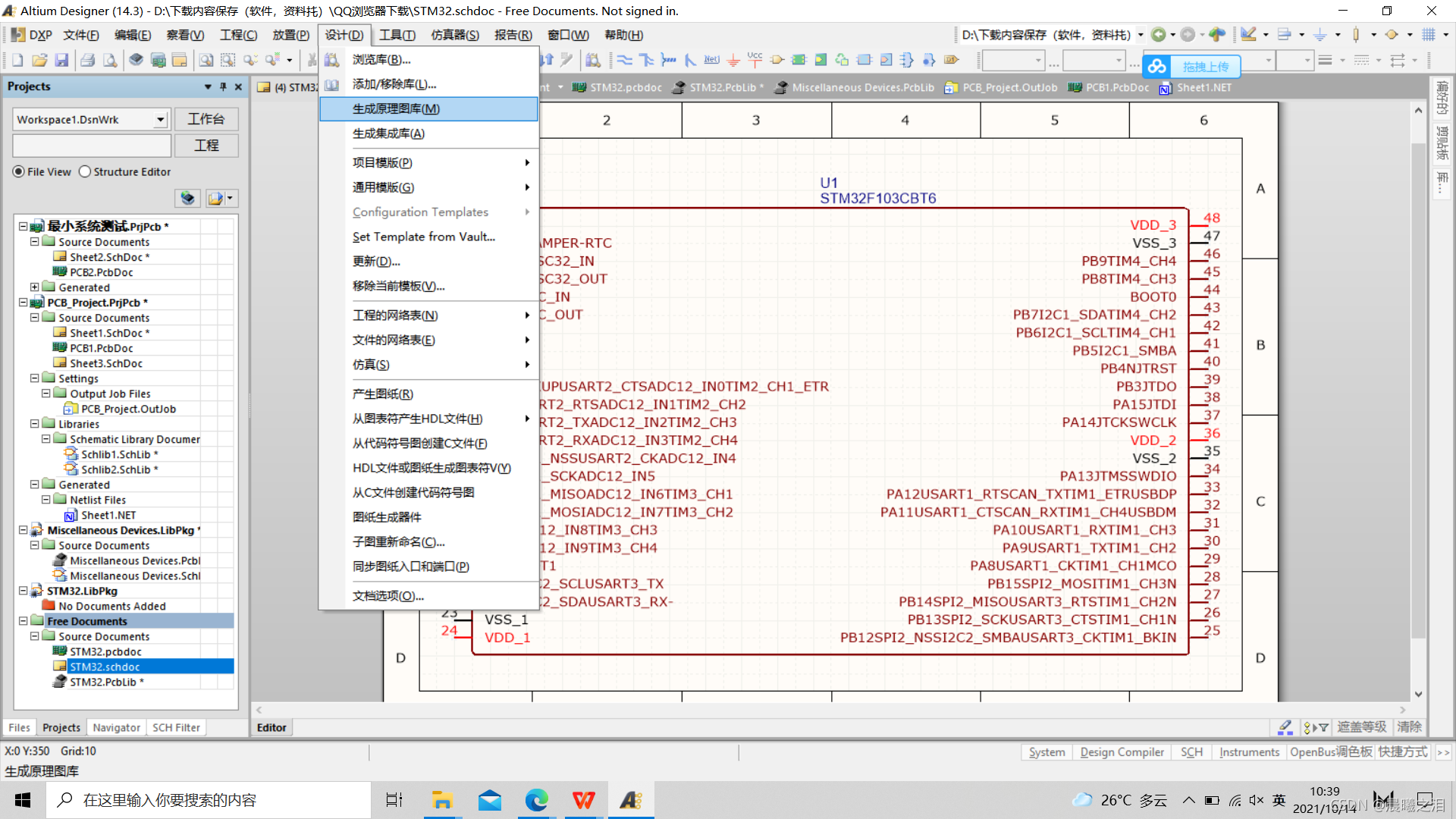Select Sheet1.NET in the project tree

pyautogui.click(x=108, y=515)
